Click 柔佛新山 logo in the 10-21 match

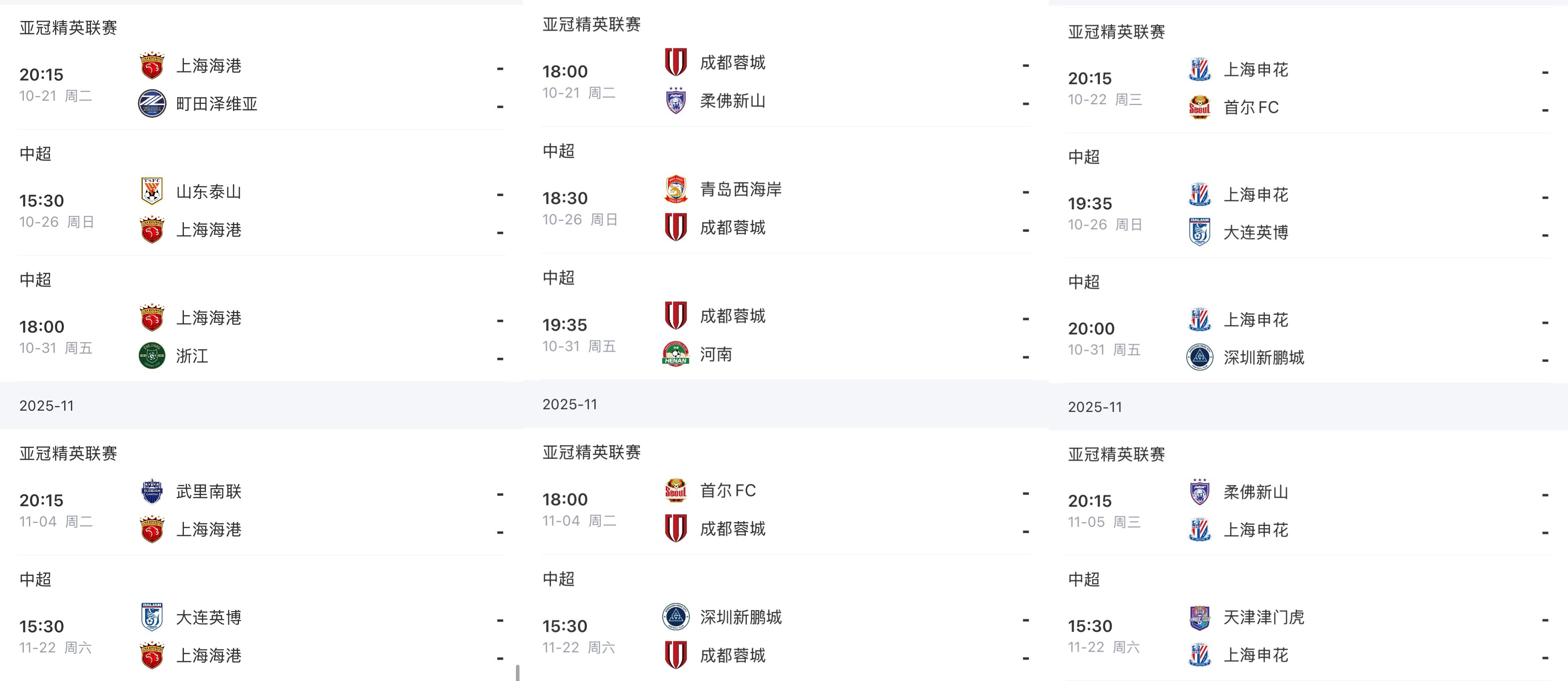coord(676,101)
